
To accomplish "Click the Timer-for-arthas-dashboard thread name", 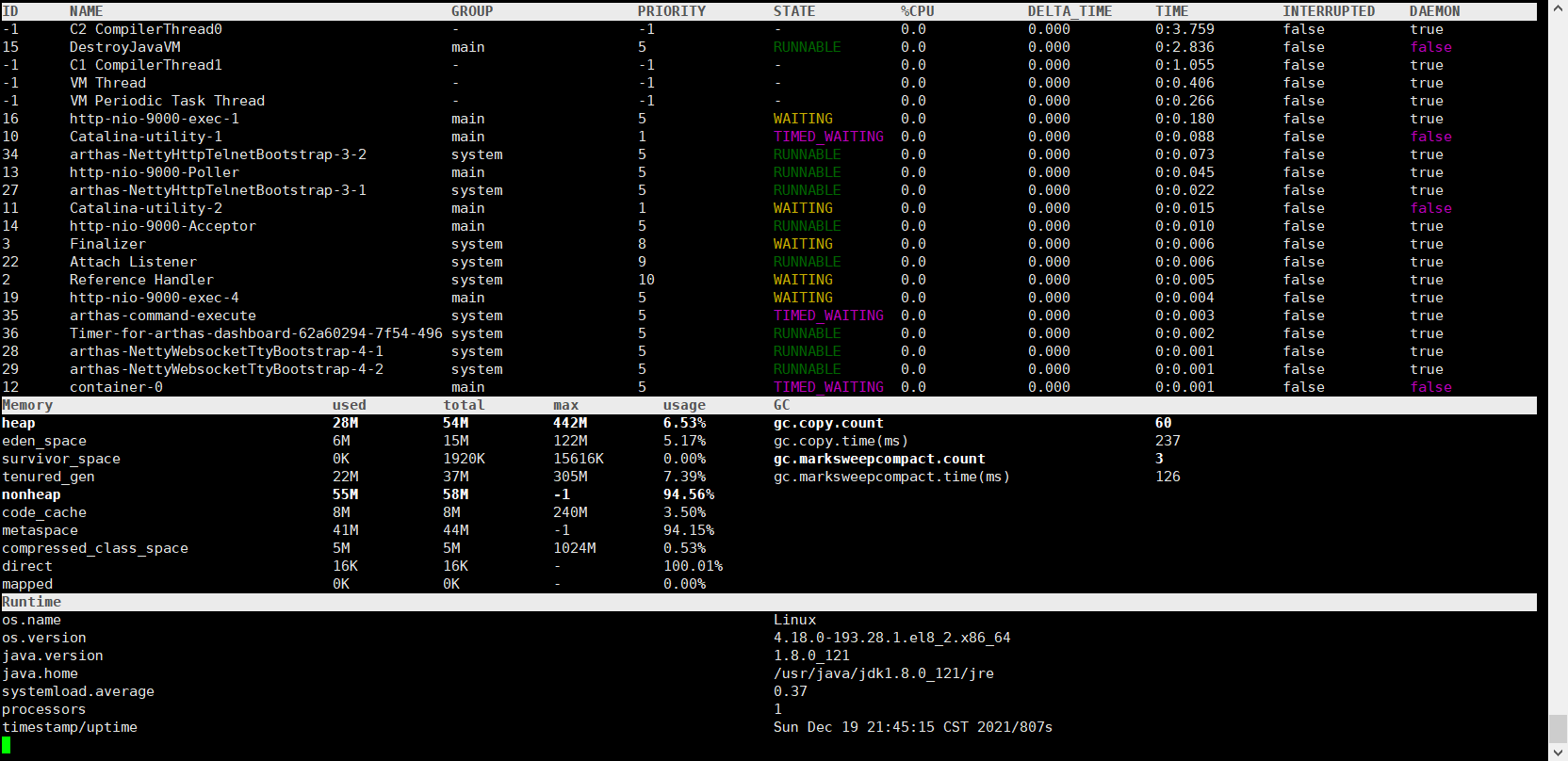I will pyautogui.click(x=256, y=333).
